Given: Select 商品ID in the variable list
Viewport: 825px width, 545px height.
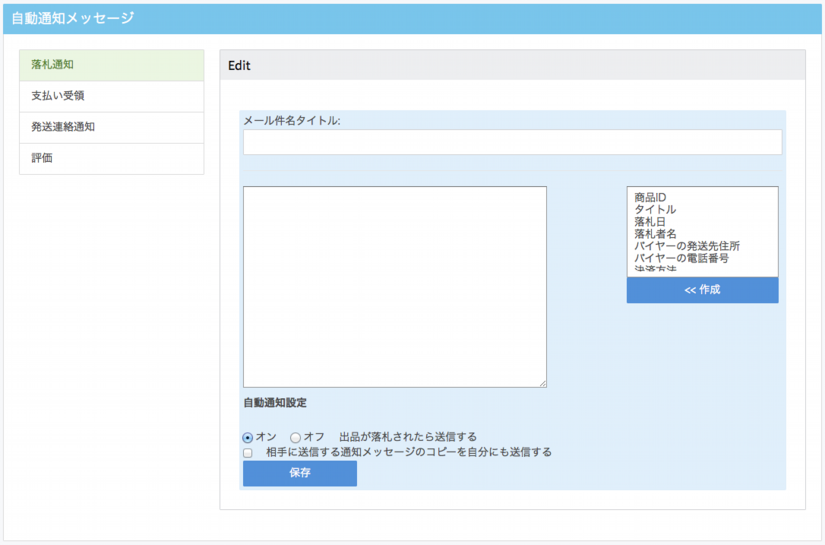Looking at the screenshot, I should [650, 198].
